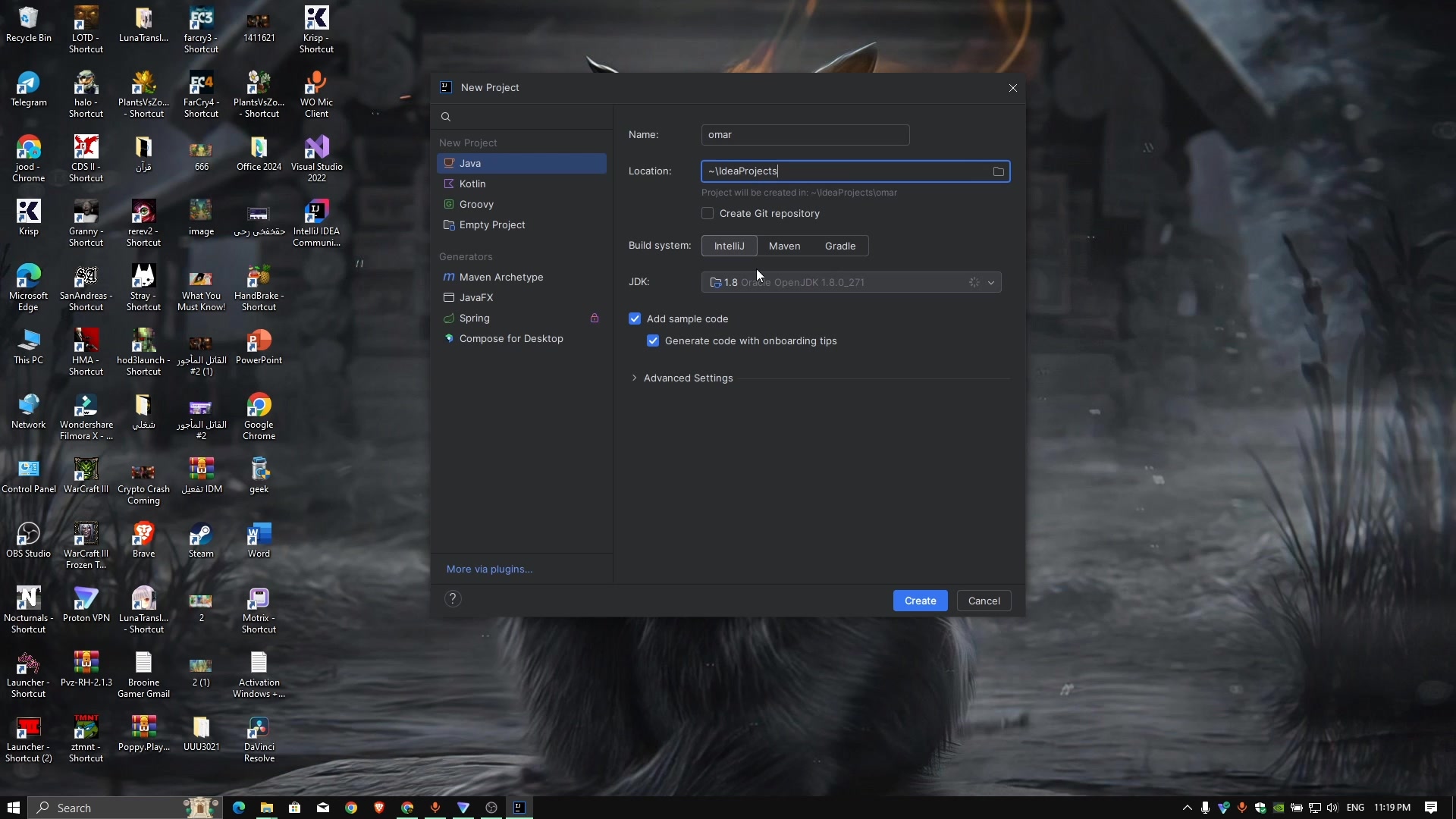This screenshot has height=819, width=1456.
Task: Open OBS Studio desktop icon
Action: 28,540
